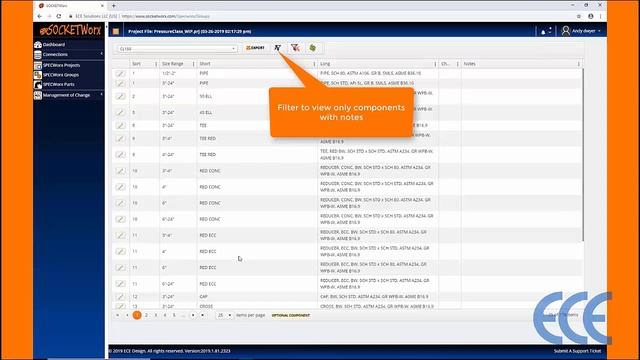Click the SOCKETWorx logo
Screen dimensions: 640x360
coord(70,30)
